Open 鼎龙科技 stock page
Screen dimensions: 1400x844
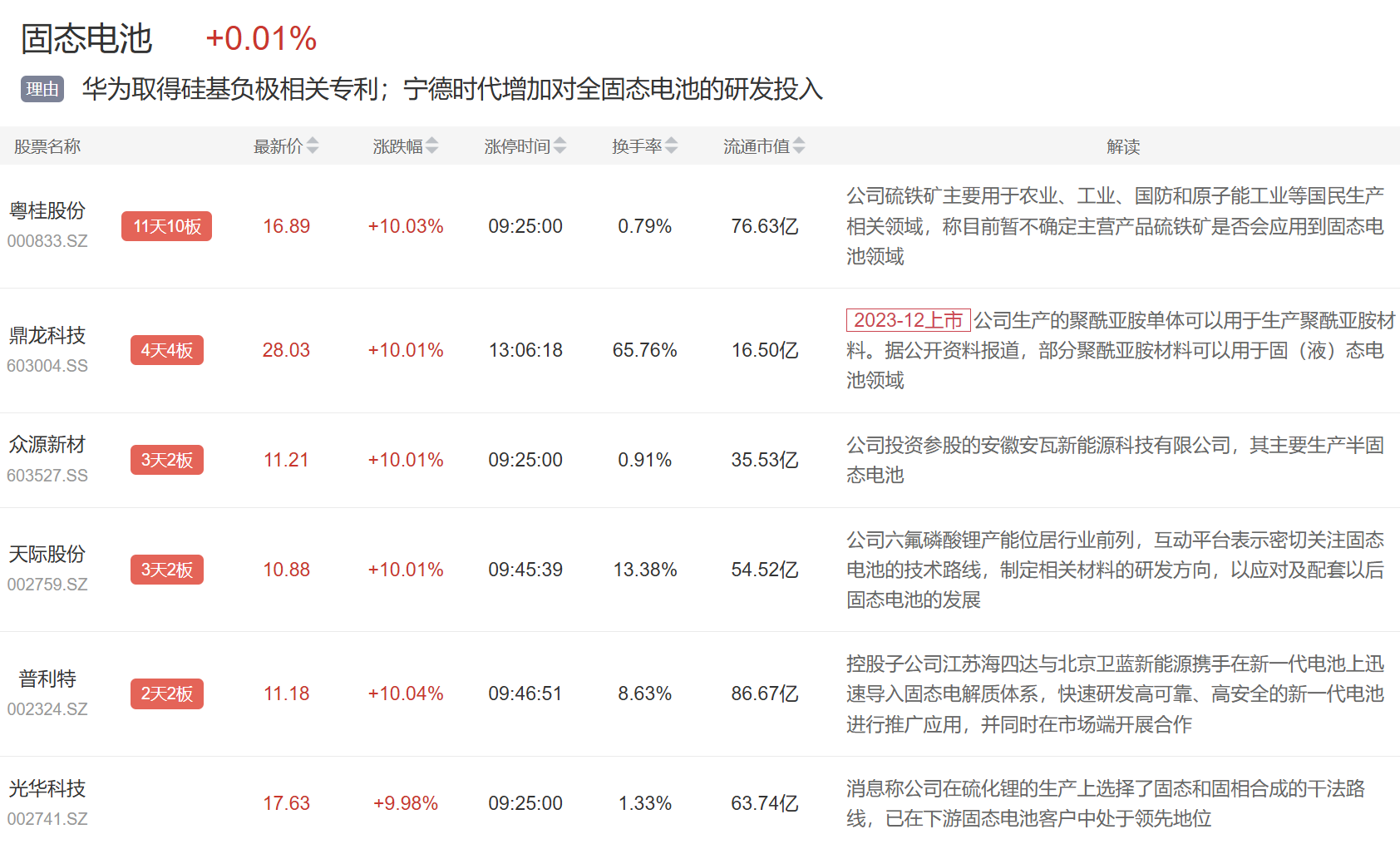point(47,335)
